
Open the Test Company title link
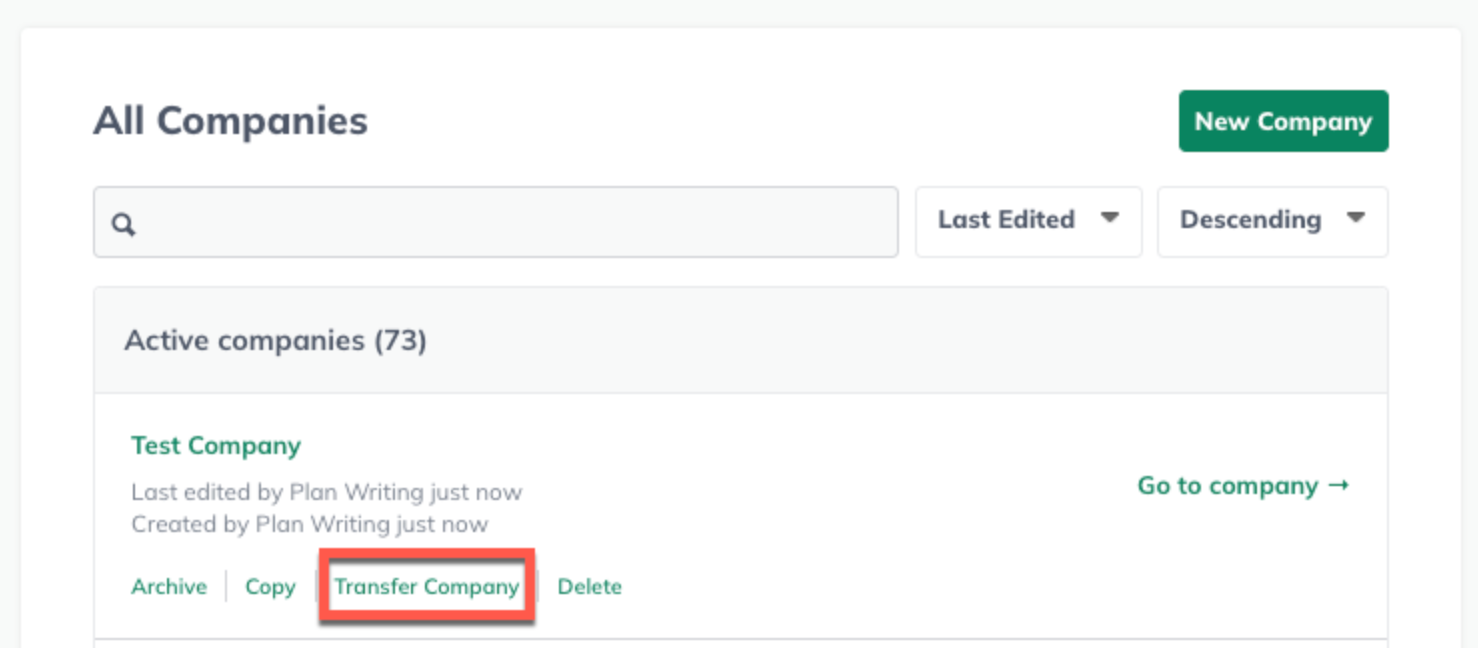[216, 446]
